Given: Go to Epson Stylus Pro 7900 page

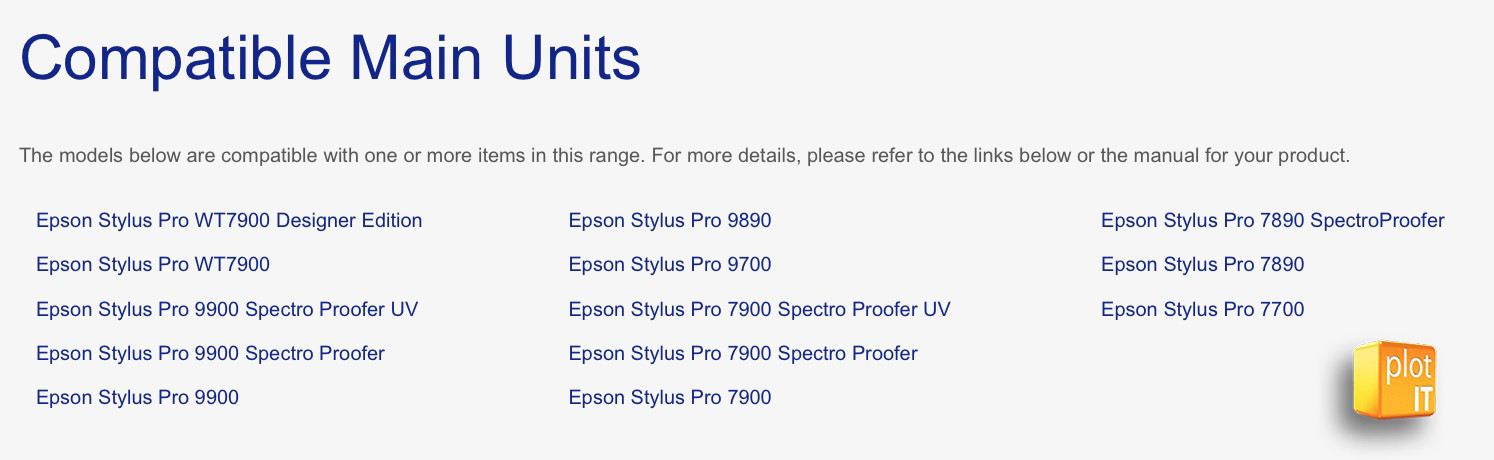Looking at the screenshot, I should coord(670,398).
